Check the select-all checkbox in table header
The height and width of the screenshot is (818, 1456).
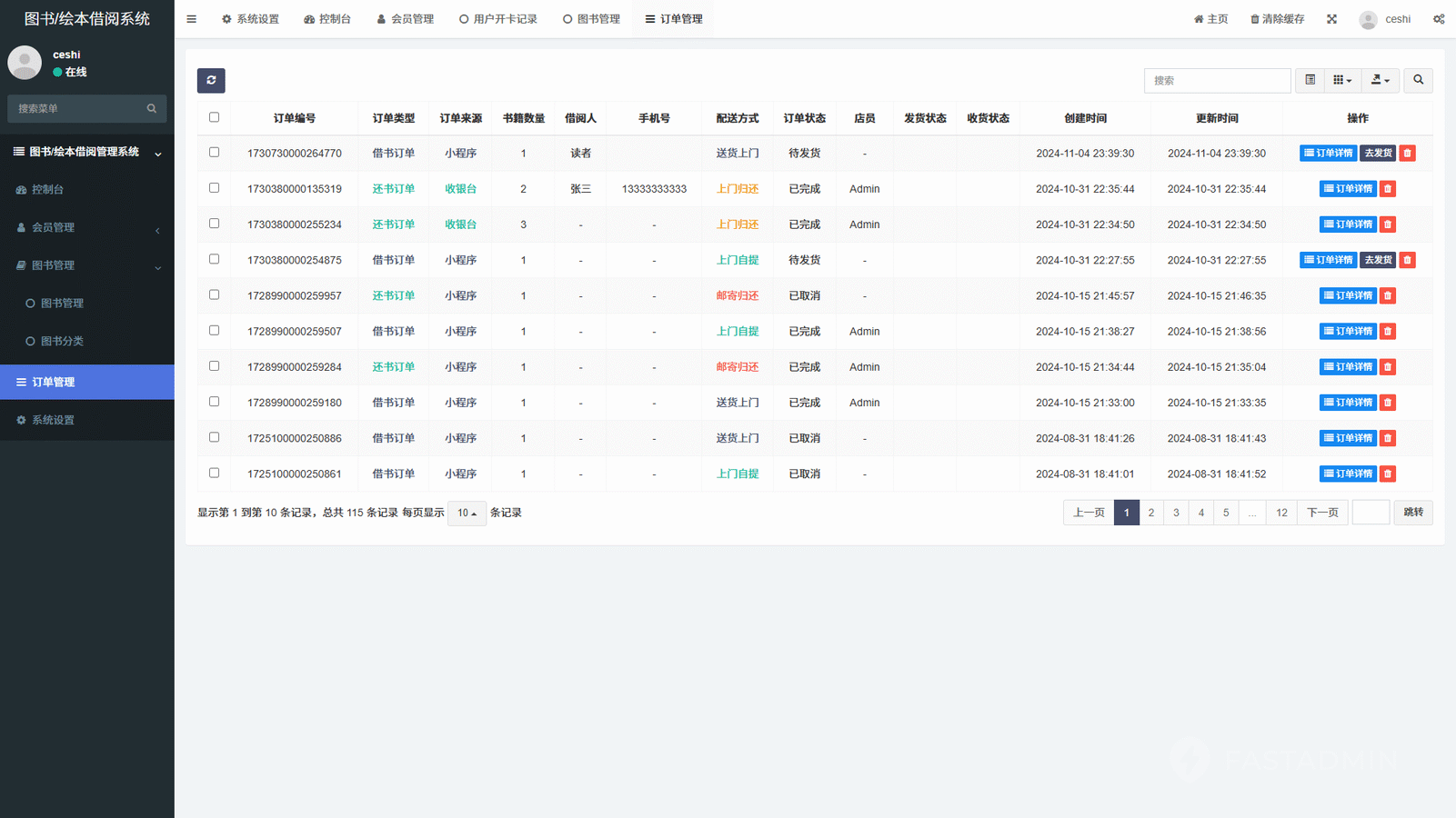pyautogui.click(x=214, y=117)
